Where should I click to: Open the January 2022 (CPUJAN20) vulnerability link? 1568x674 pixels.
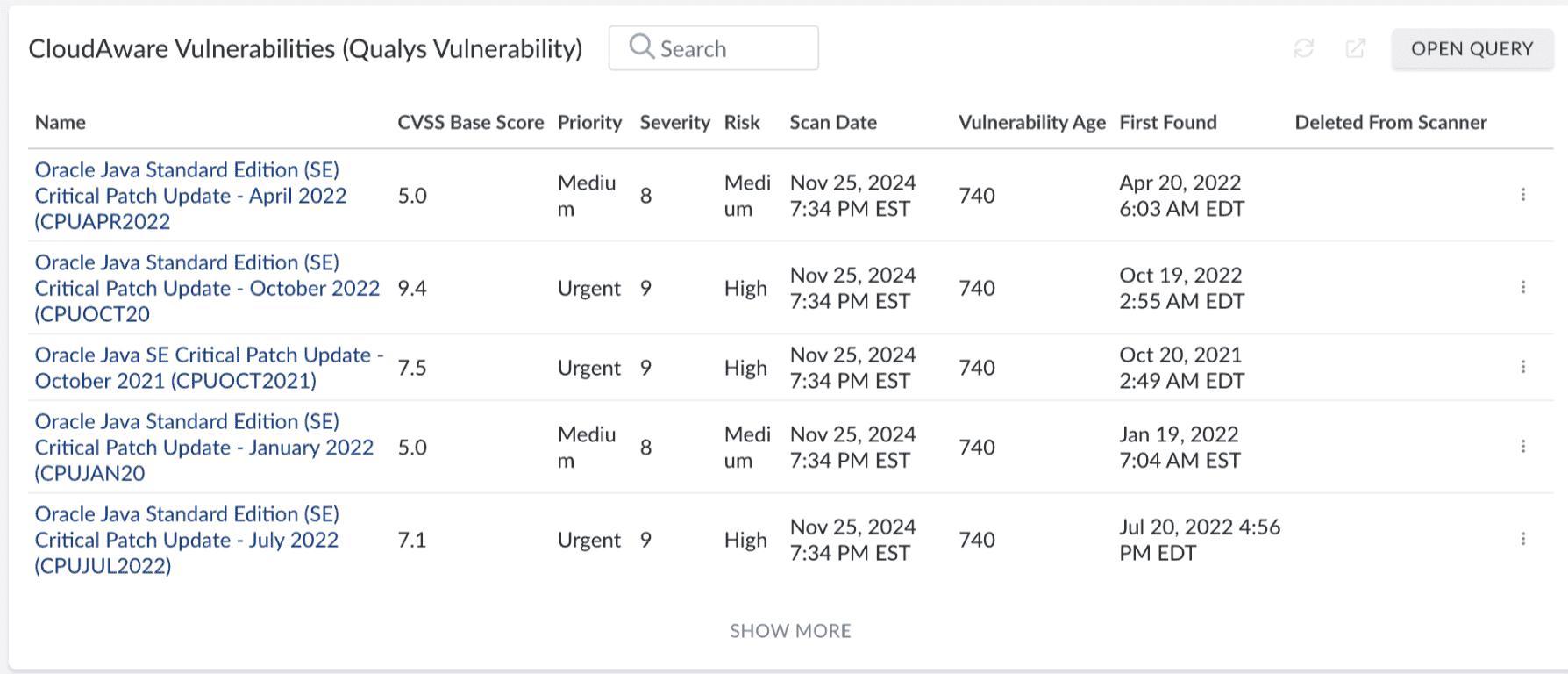pyautogui.click(x=204, y=448)
